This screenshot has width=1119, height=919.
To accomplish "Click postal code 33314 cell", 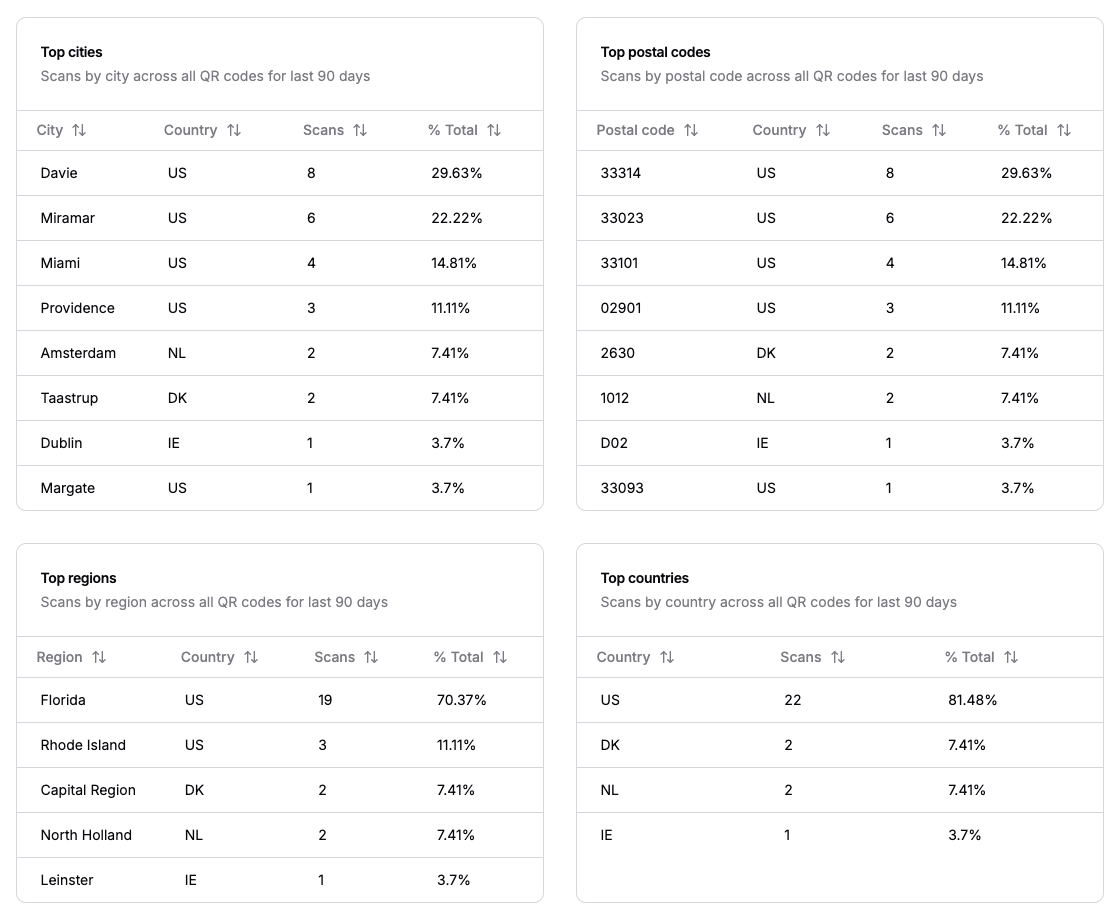I will (x=621, y=173).
